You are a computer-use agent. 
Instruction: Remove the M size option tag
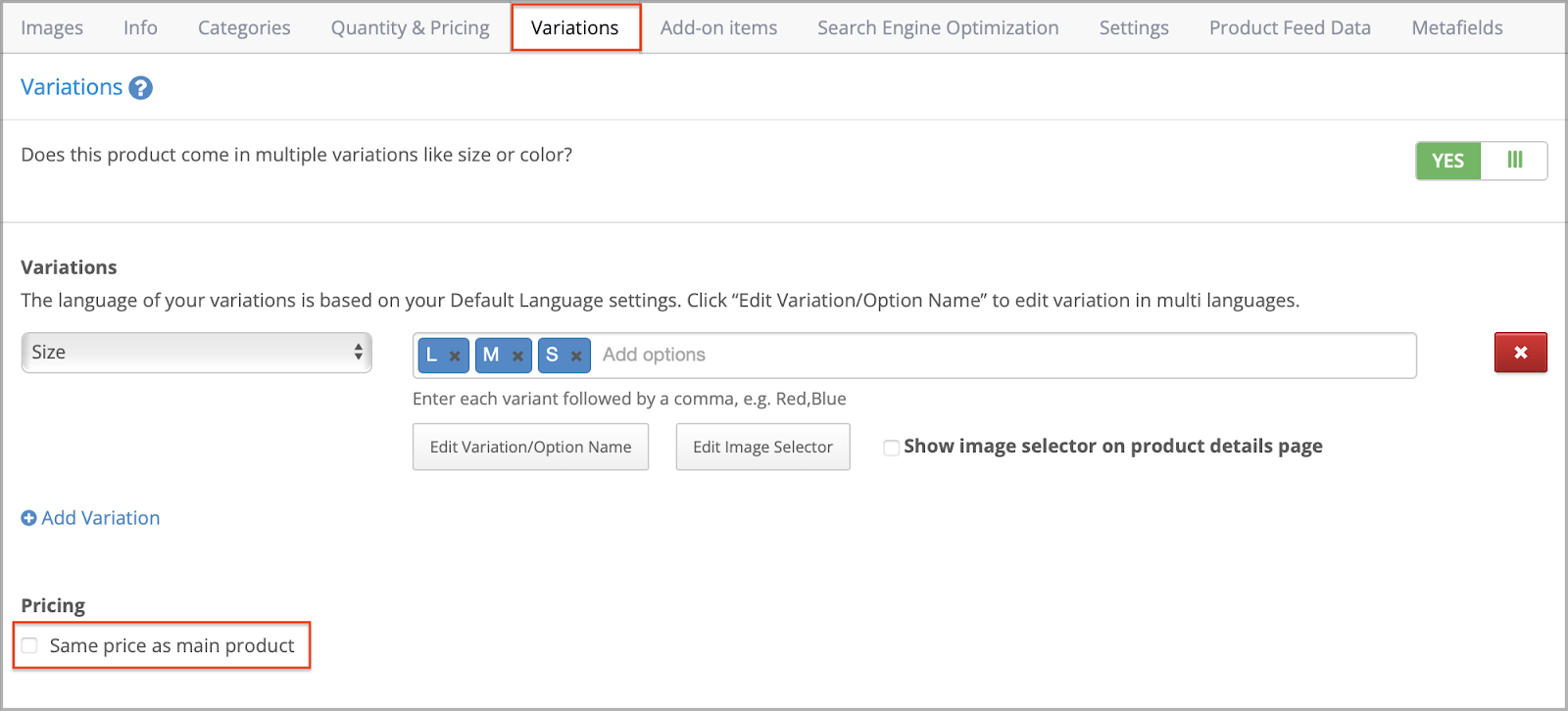pos(517,356)
